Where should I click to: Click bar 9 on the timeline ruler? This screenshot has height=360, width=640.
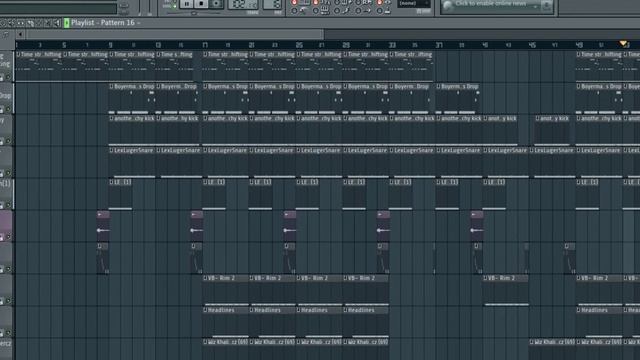click(x=110, y=45)
